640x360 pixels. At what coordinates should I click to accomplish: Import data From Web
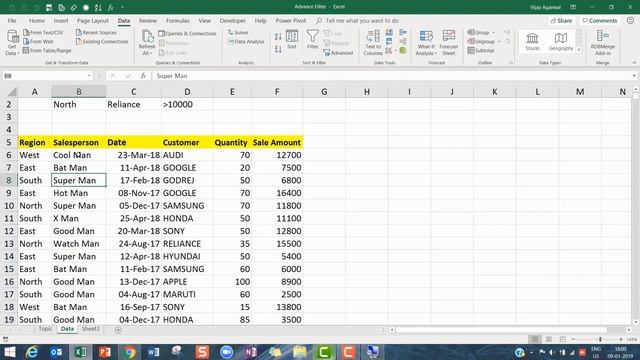pos(38,41)
